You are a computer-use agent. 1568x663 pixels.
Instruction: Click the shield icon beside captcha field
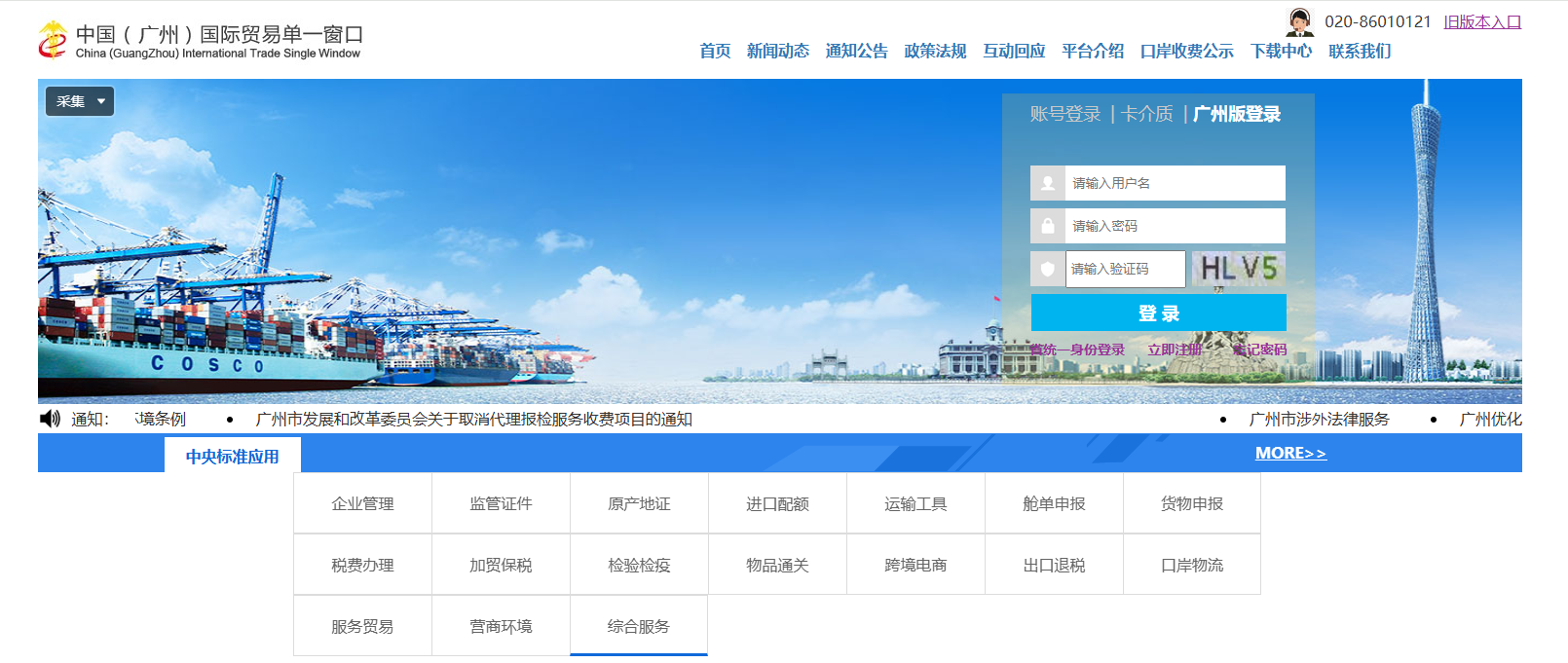click(x=1047, y=269)
